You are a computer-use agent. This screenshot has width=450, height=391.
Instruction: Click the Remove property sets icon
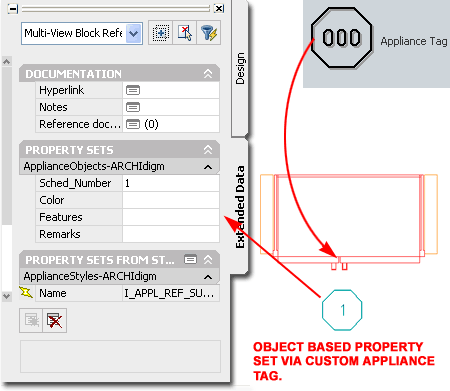click(55, 321)
